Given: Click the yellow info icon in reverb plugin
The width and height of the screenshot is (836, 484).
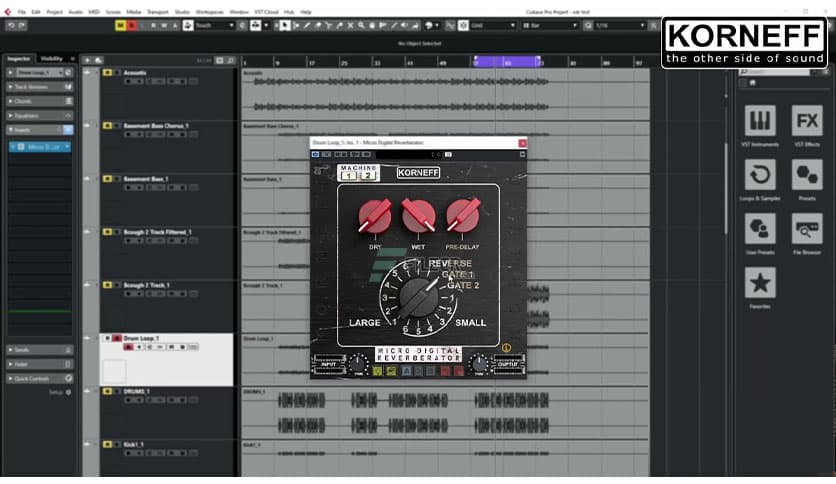Looking at the screenshot, I should click(x=506, y=348).
